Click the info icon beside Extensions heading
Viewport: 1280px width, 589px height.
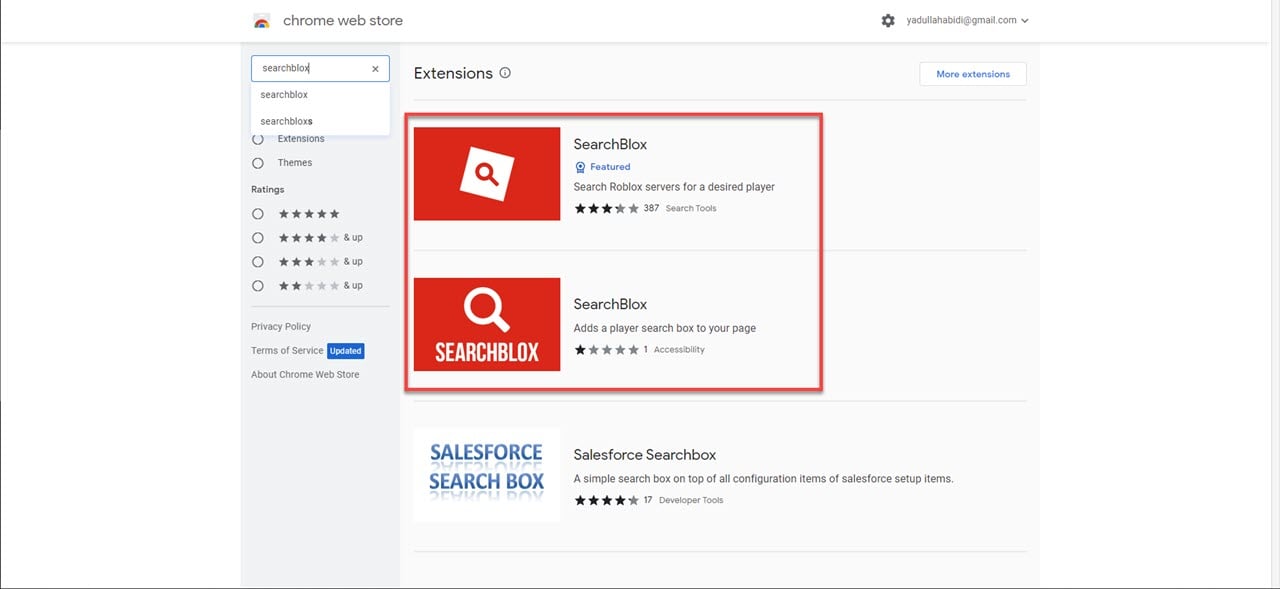coord(505,73)
